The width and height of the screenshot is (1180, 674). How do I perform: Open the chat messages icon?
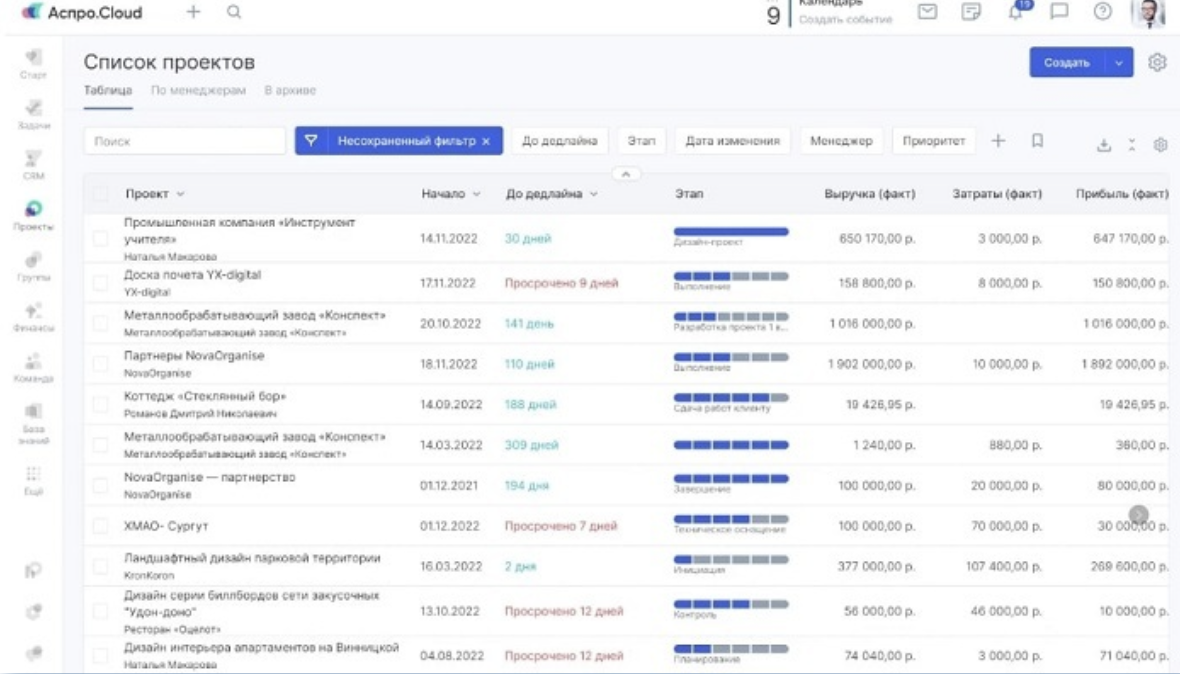(1059, 12)
